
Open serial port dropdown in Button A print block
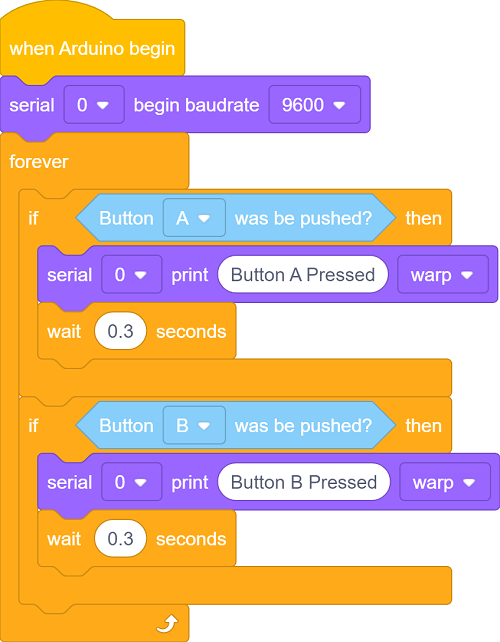tap(132, 275)
